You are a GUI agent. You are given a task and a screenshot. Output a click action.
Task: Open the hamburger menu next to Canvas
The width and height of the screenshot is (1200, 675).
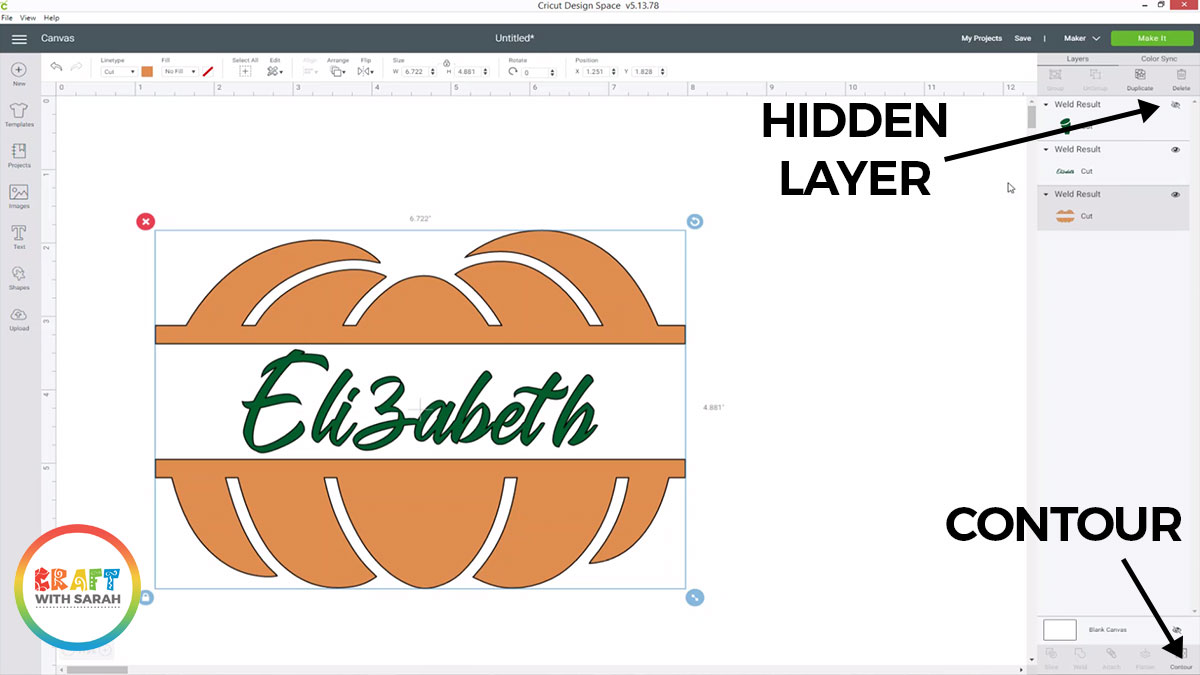tap(19, 39)
